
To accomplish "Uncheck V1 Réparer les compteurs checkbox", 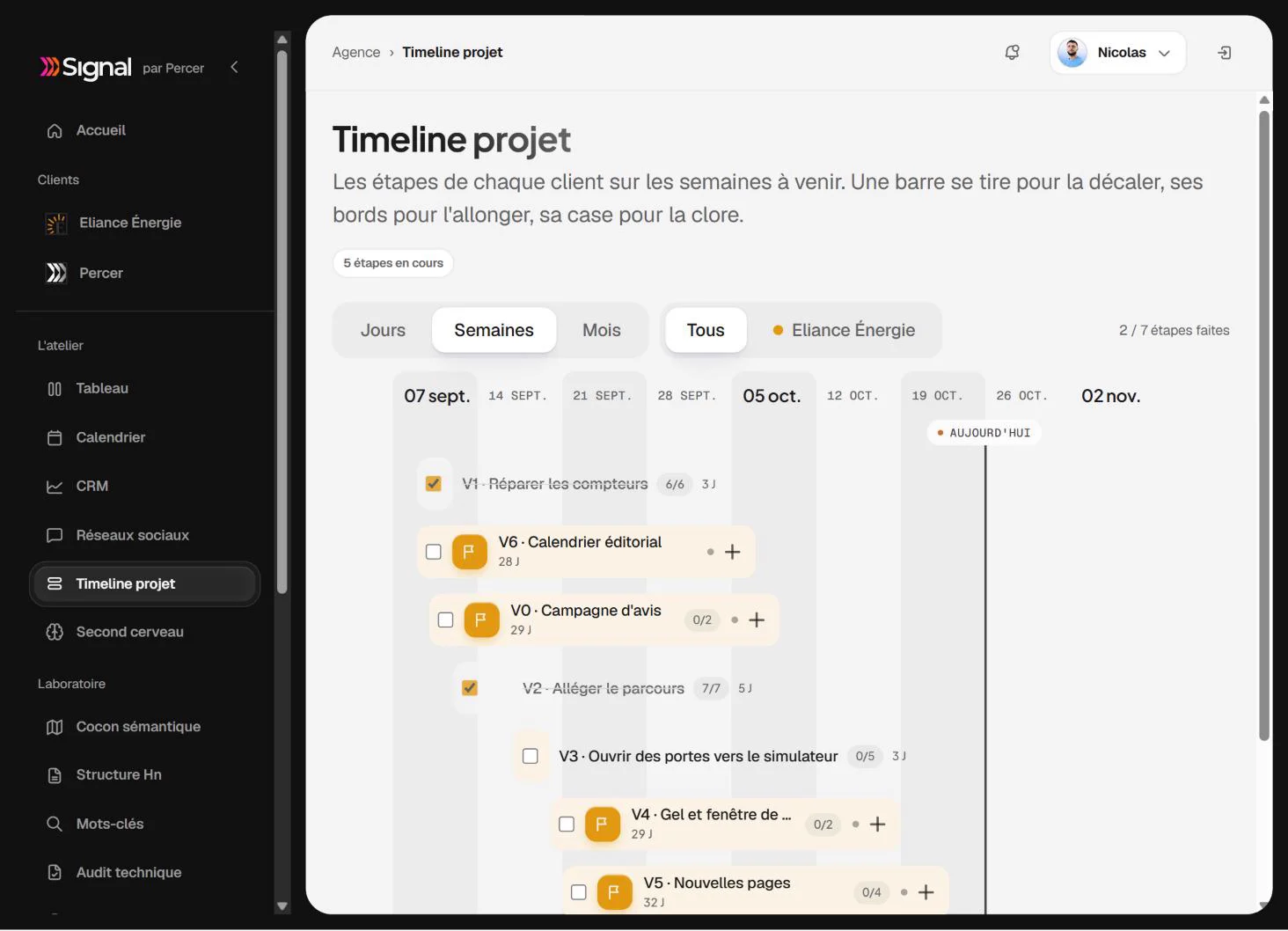I will coord(433,484).
